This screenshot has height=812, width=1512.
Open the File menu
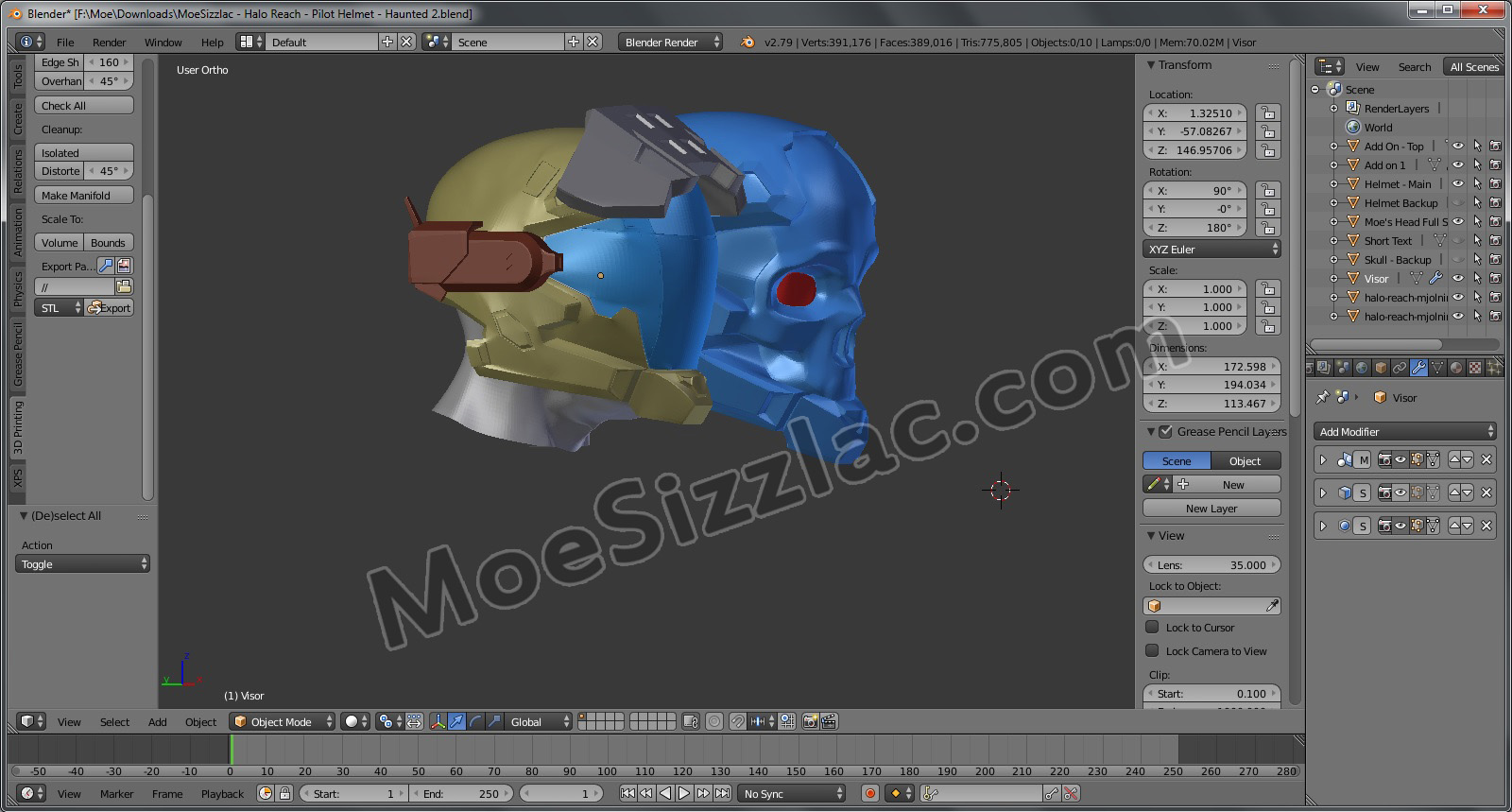point(65,42)
